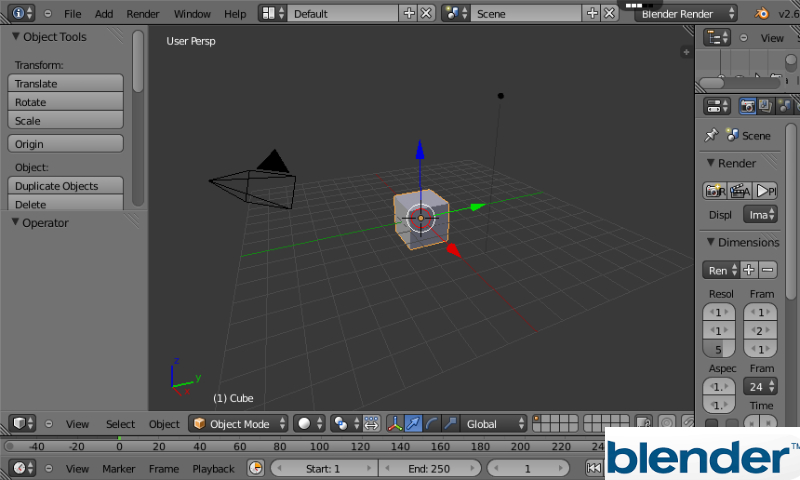
Task: Select the translate manipulator arrow icon
Action: (414, 424)
